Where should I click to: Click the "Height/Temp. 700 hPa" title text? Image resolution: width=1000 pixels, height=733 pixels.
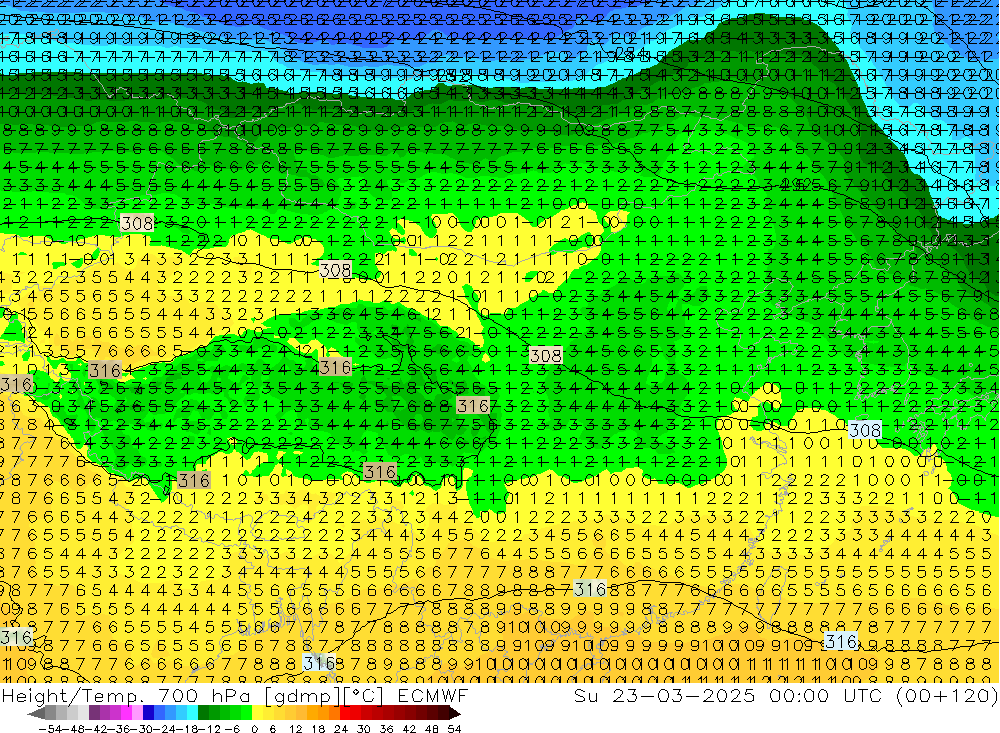pos(126,696)
